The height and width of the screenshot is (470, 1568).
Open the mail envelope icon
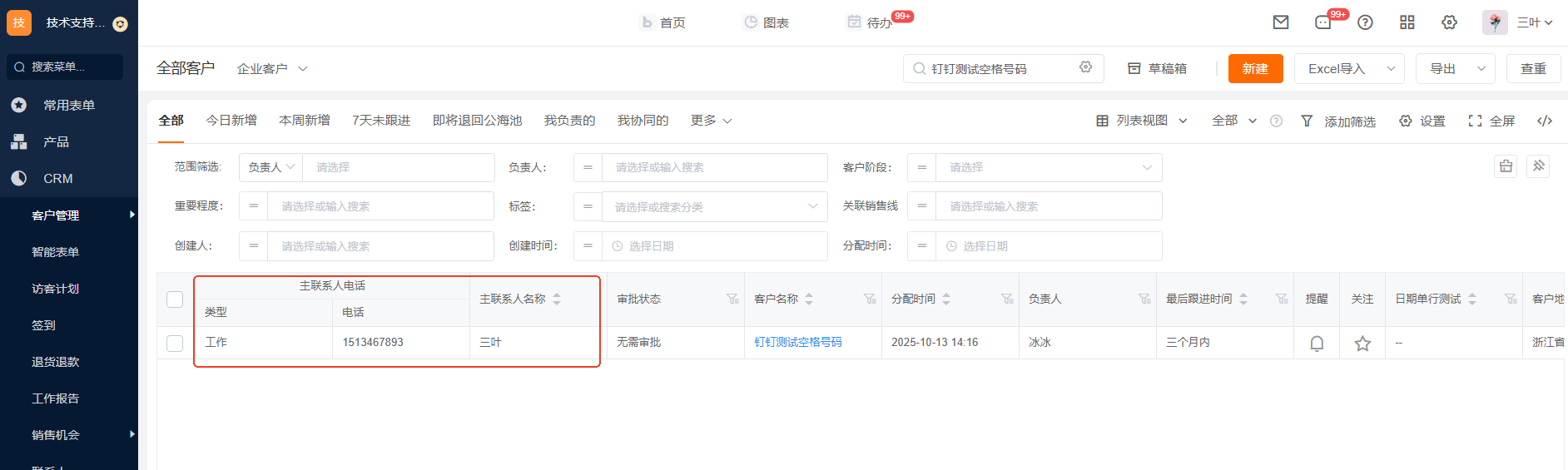[1281, 22]
